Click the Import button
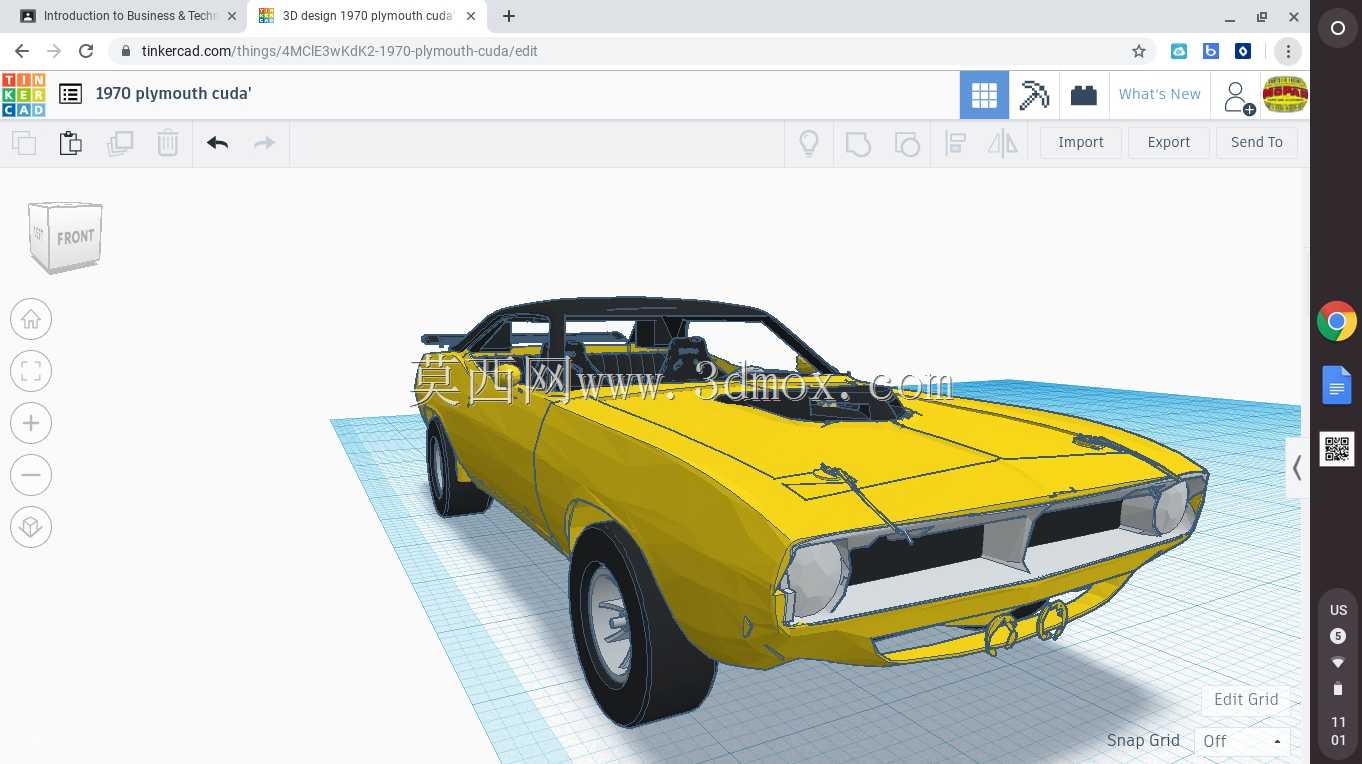Image resolution: width=1362 pixels, height=764 pixels. 1081,142
